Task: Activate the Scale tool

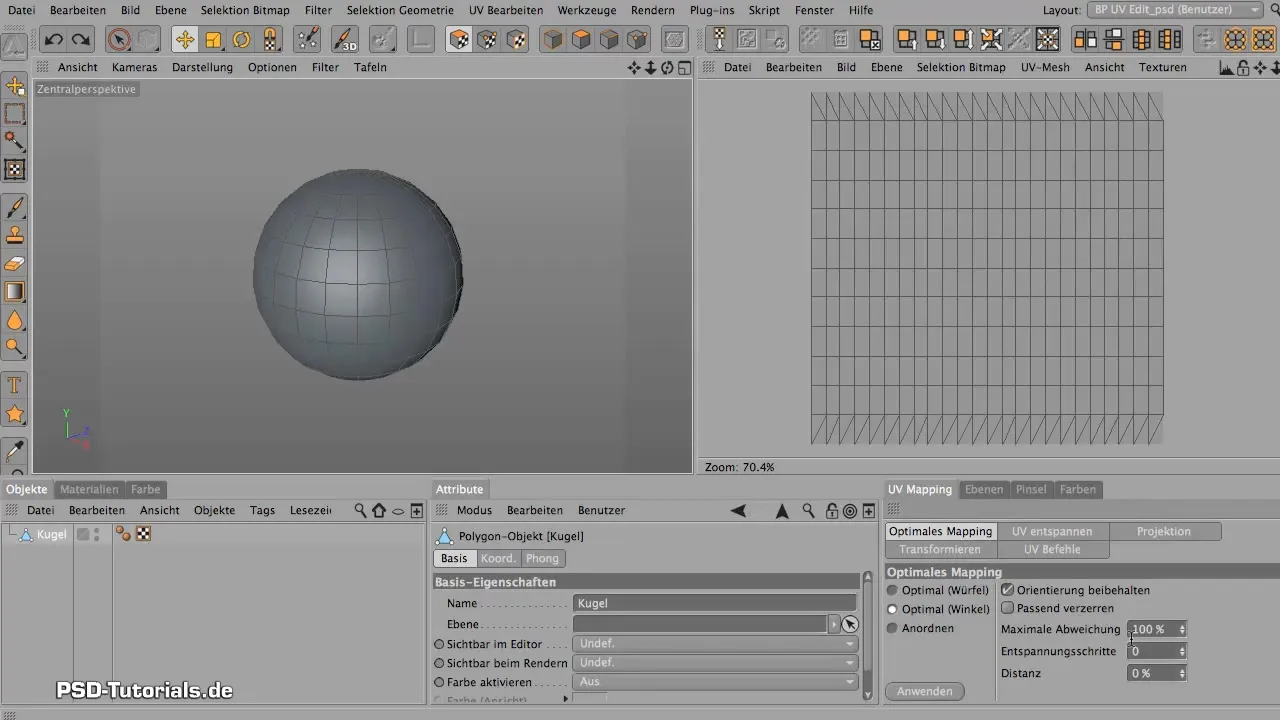Action: pos(213,40)
